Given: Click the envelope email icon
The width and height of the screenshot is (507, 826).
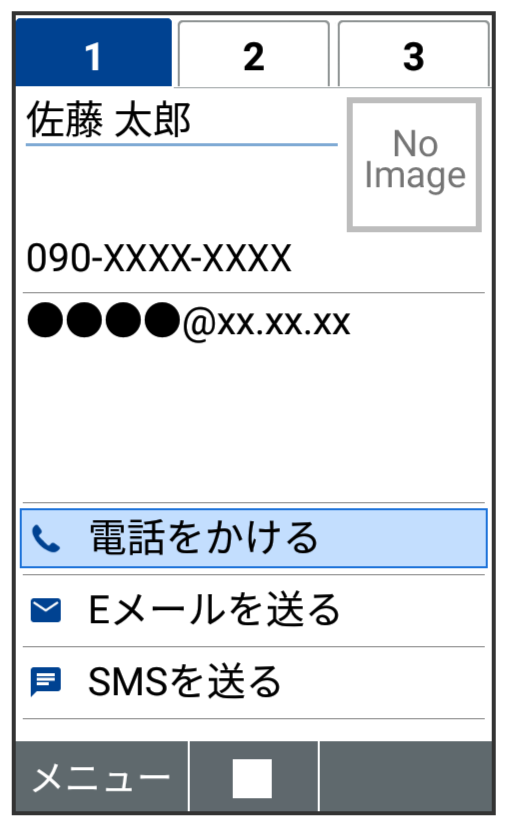Looking at the screenshot, I should pos(46,610).
